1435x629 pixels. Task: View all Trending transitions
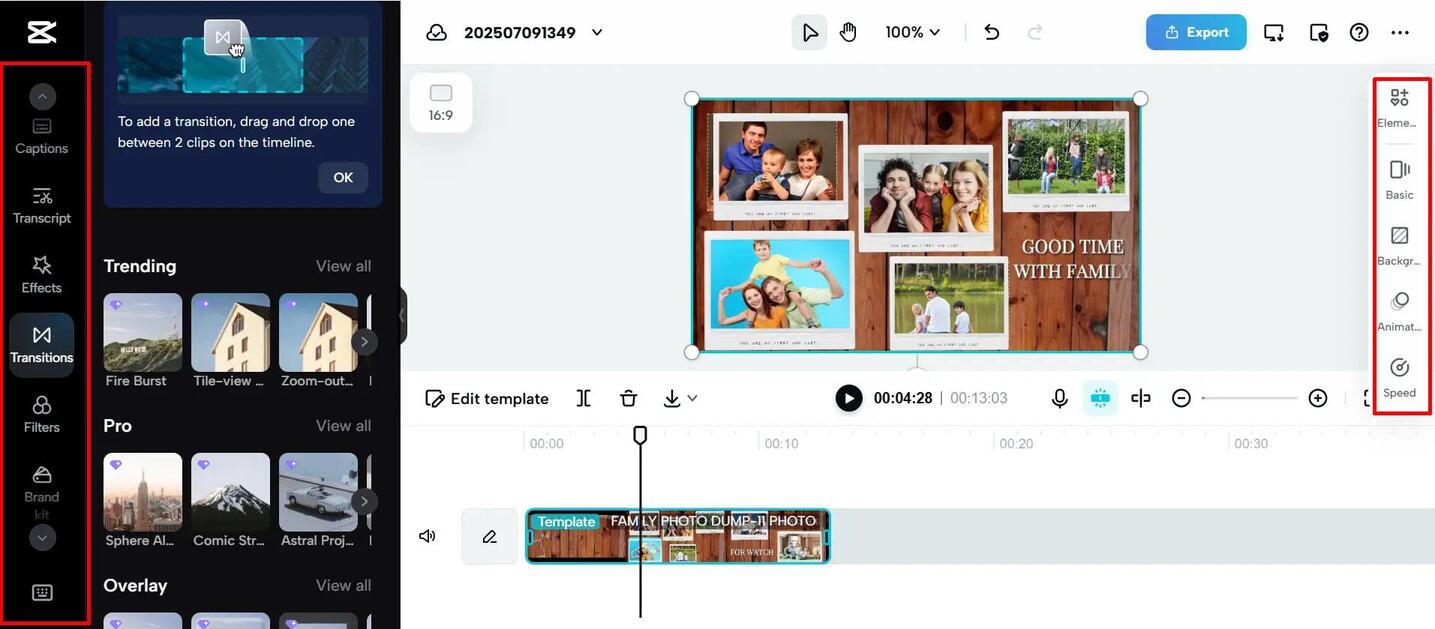(x=343, y=265)
